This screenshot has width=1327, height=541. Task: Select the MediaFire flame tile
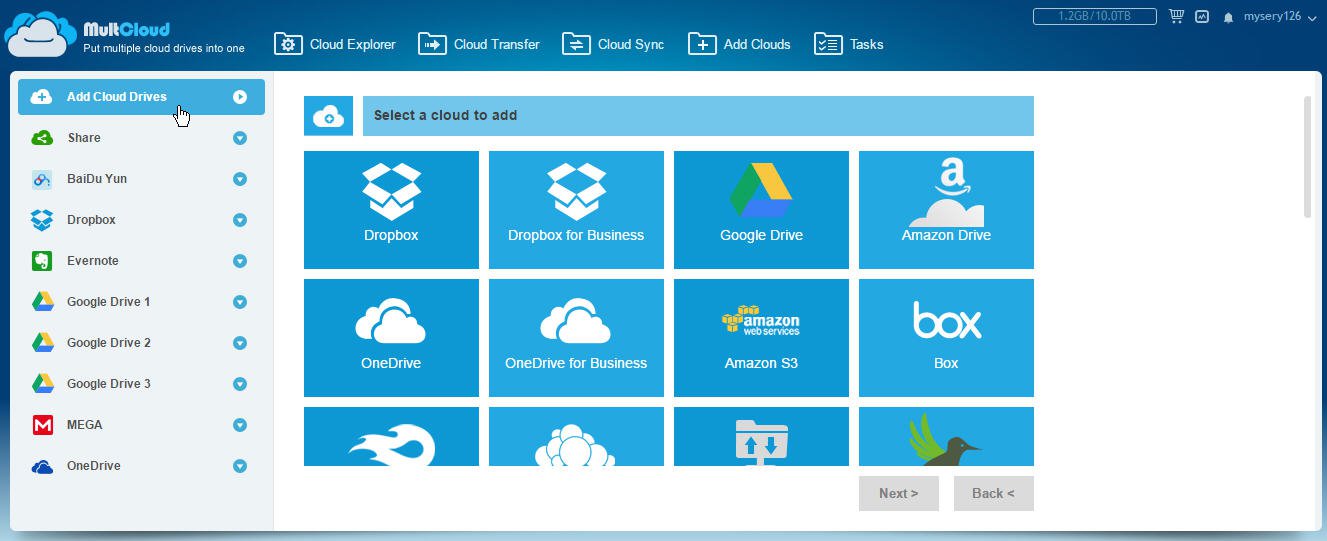[391, 436]
